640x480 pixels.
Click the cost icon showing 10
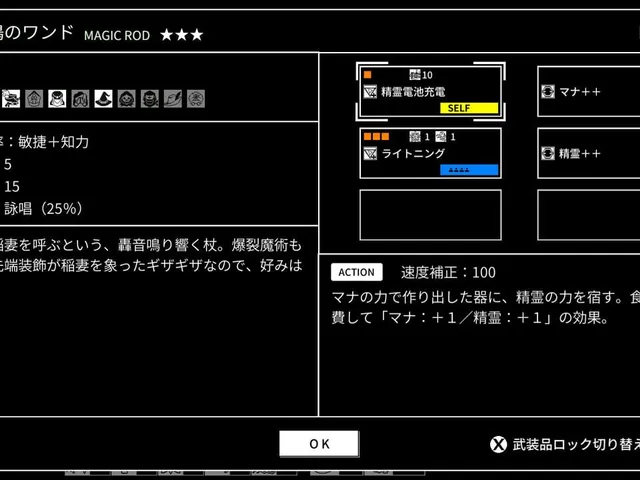tap(415, 75)
